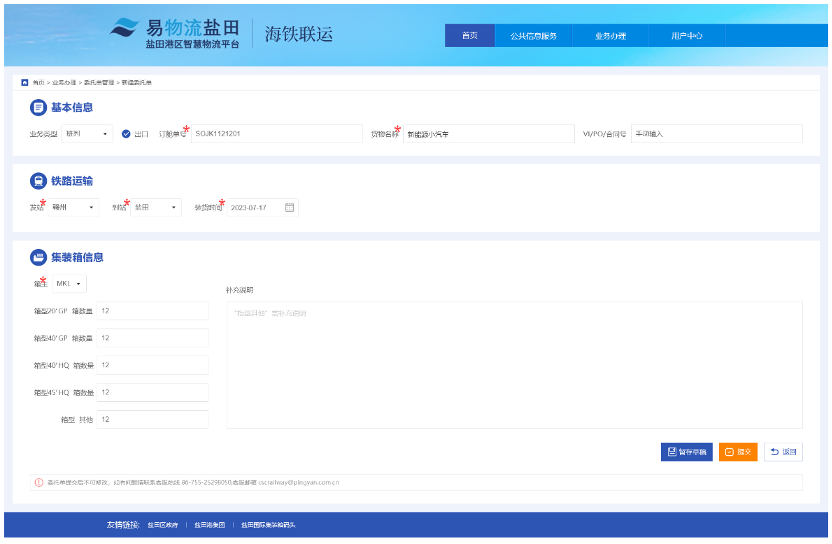Click the orange 提交 submit button
The height and width of the screenshot is (544, 832).
738,452
